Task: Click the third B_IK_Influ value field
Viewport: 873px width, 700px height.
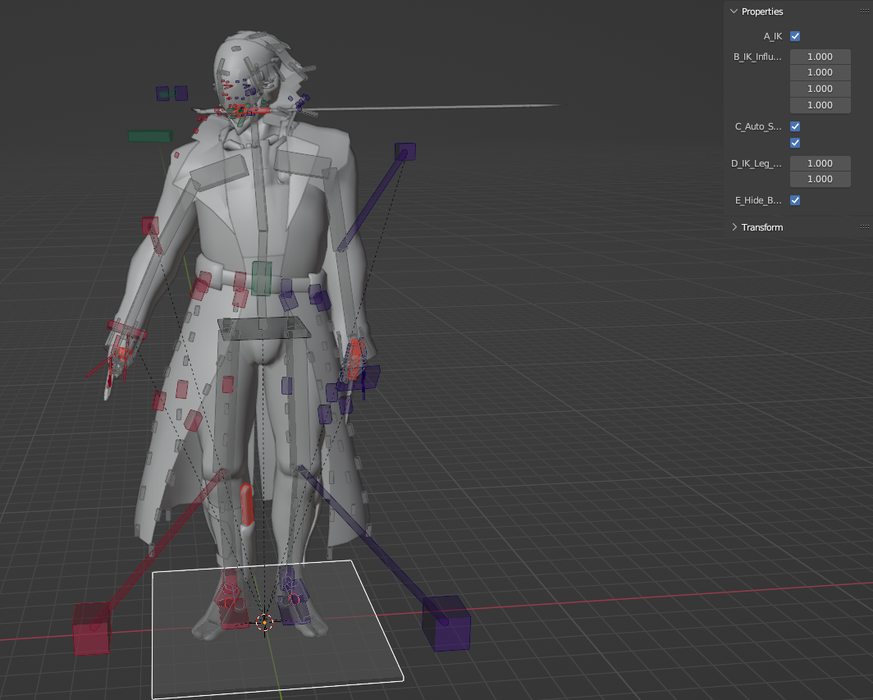Action: coord(820,89)
